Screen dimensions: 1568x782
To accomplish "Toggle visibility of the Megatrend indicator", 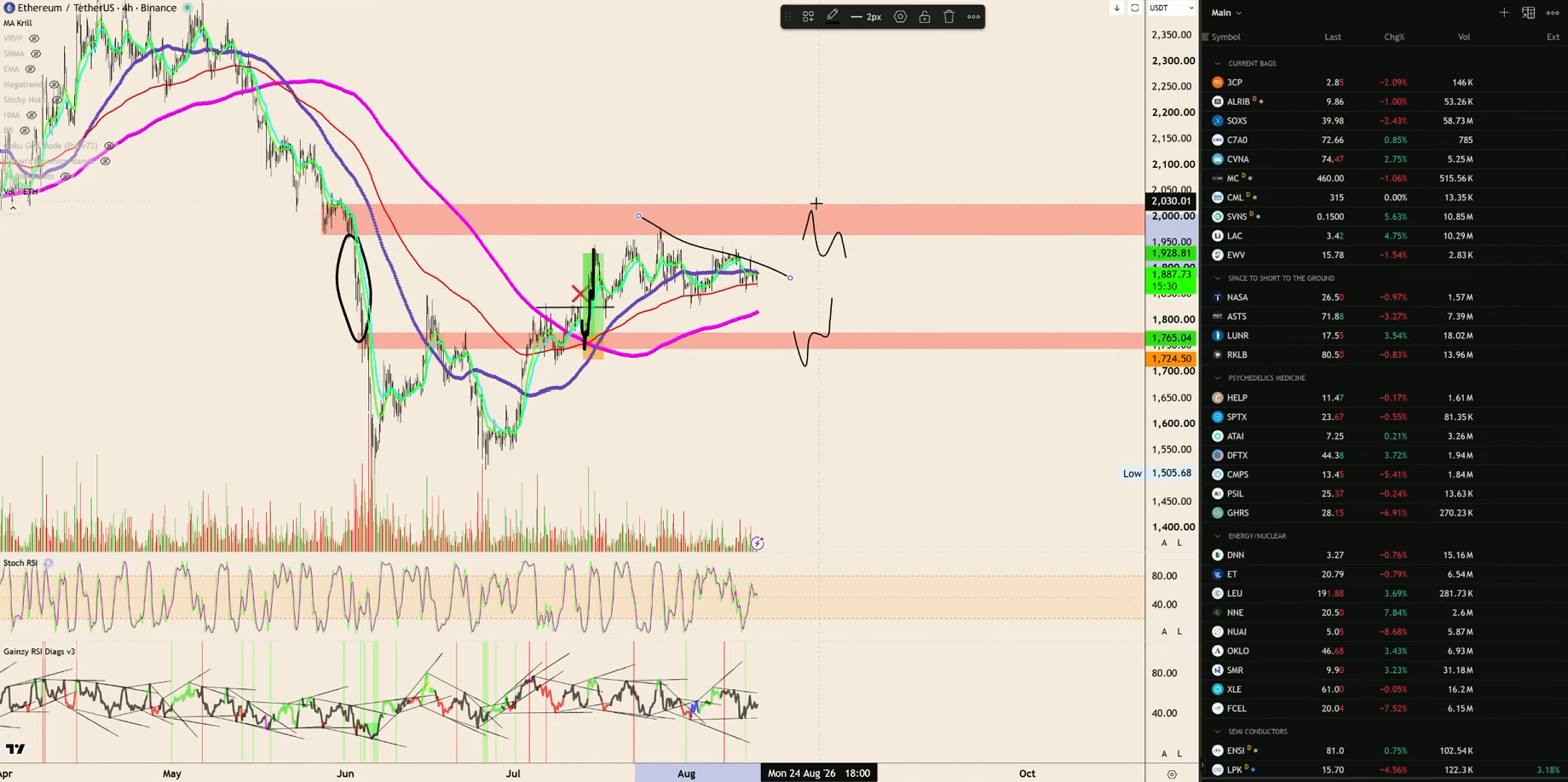I will coord(54,84).
